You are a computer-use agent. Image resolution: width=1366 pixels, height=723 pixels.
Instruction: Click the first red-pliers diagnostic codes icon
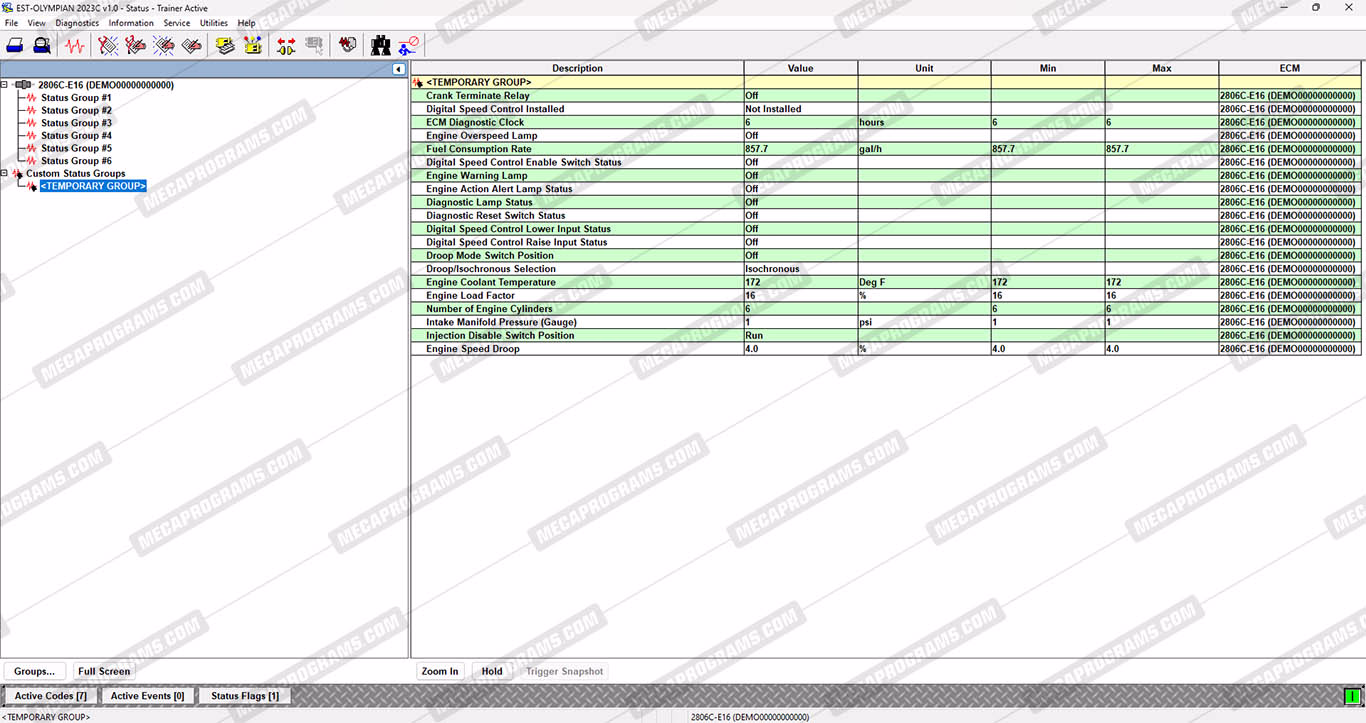[x=108, y=45]
